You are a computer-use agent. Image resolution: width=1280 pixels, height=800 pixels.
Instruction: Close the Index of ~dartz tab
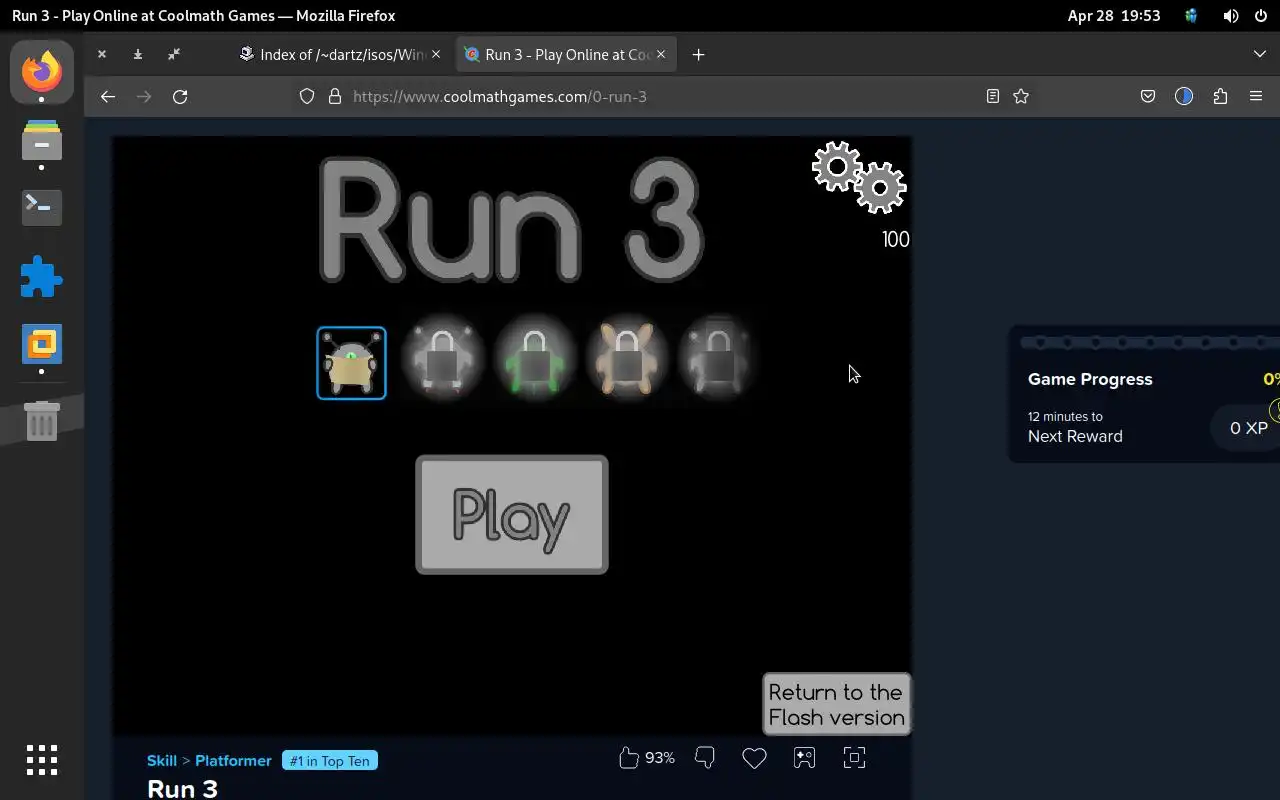click(436, 55)
